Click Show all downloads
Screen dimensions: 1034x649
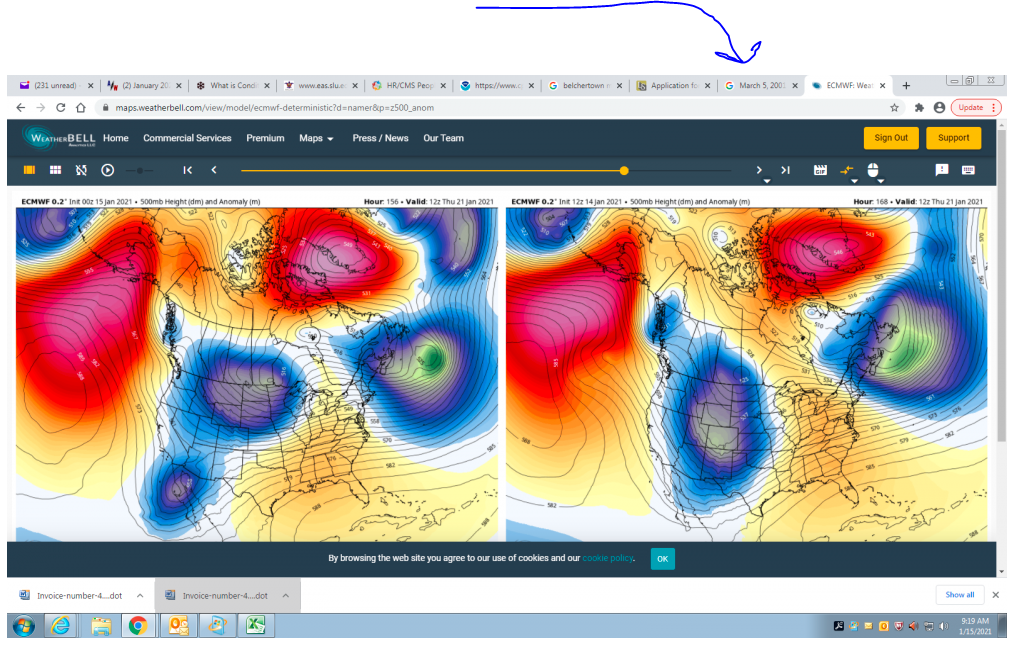point(959,595)
